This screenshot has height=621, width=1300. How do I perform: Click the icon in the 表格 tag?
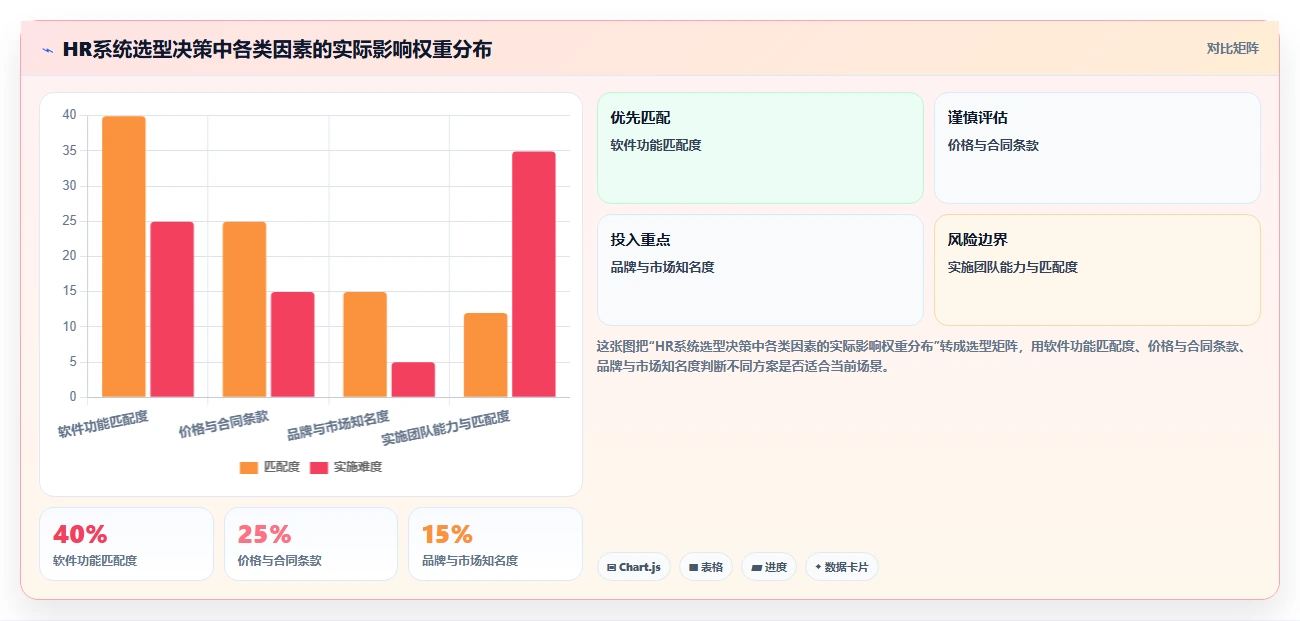(693, 567)
